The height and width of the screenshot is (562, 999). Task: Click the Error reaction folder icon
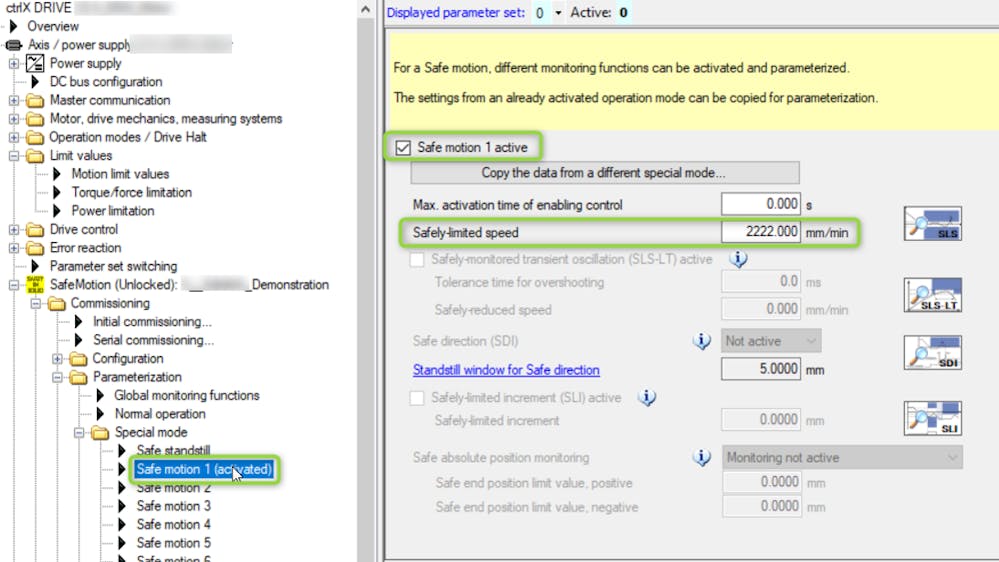pos(35,249)
